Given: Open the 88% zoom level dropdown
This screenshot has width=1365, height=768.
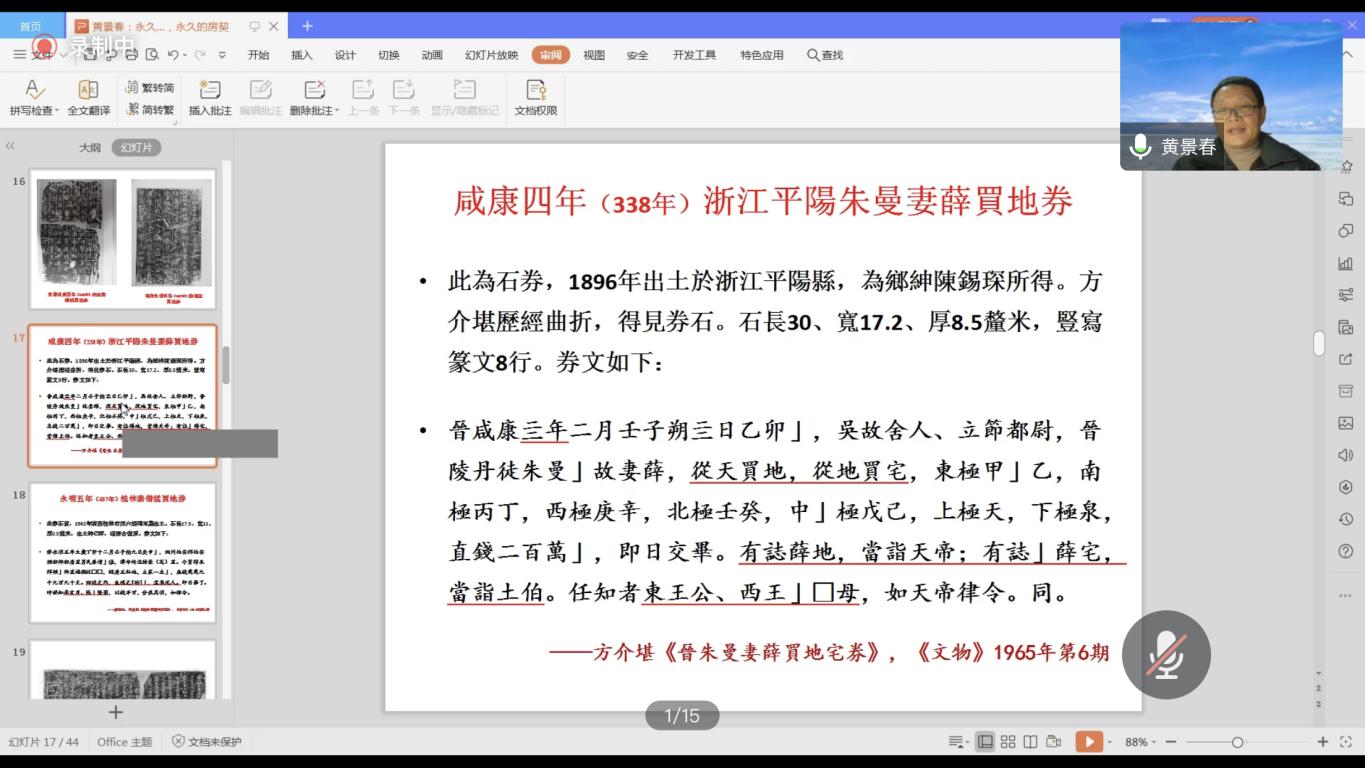Looking at the screenshot, I should click(1141, 742).
